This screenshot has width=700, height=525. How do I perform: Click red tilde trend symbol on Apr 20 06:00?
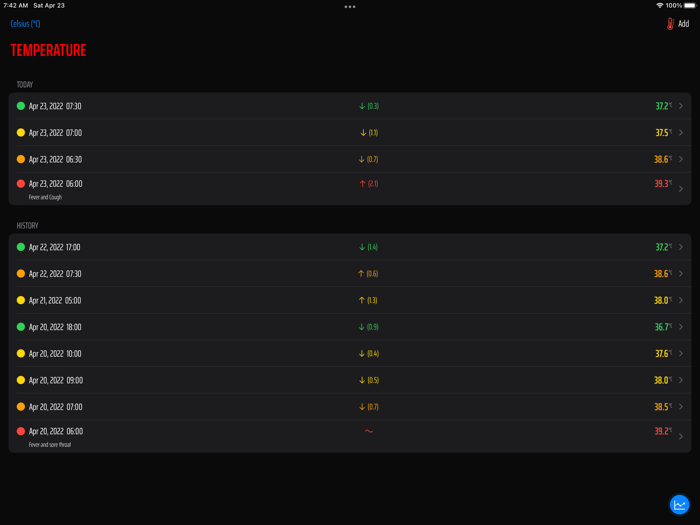369,431
